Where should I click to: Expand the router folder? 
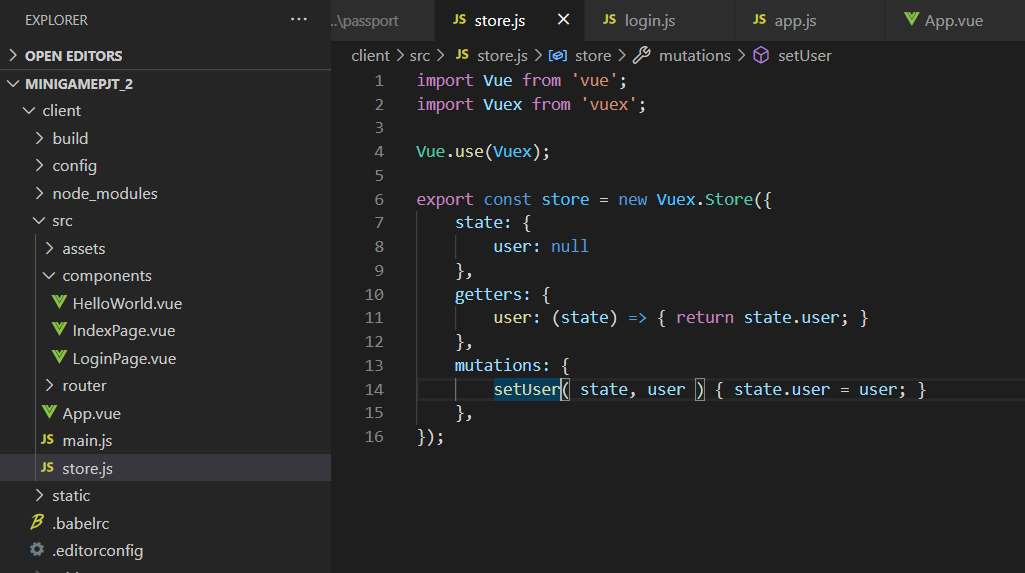tap(165, 385)
